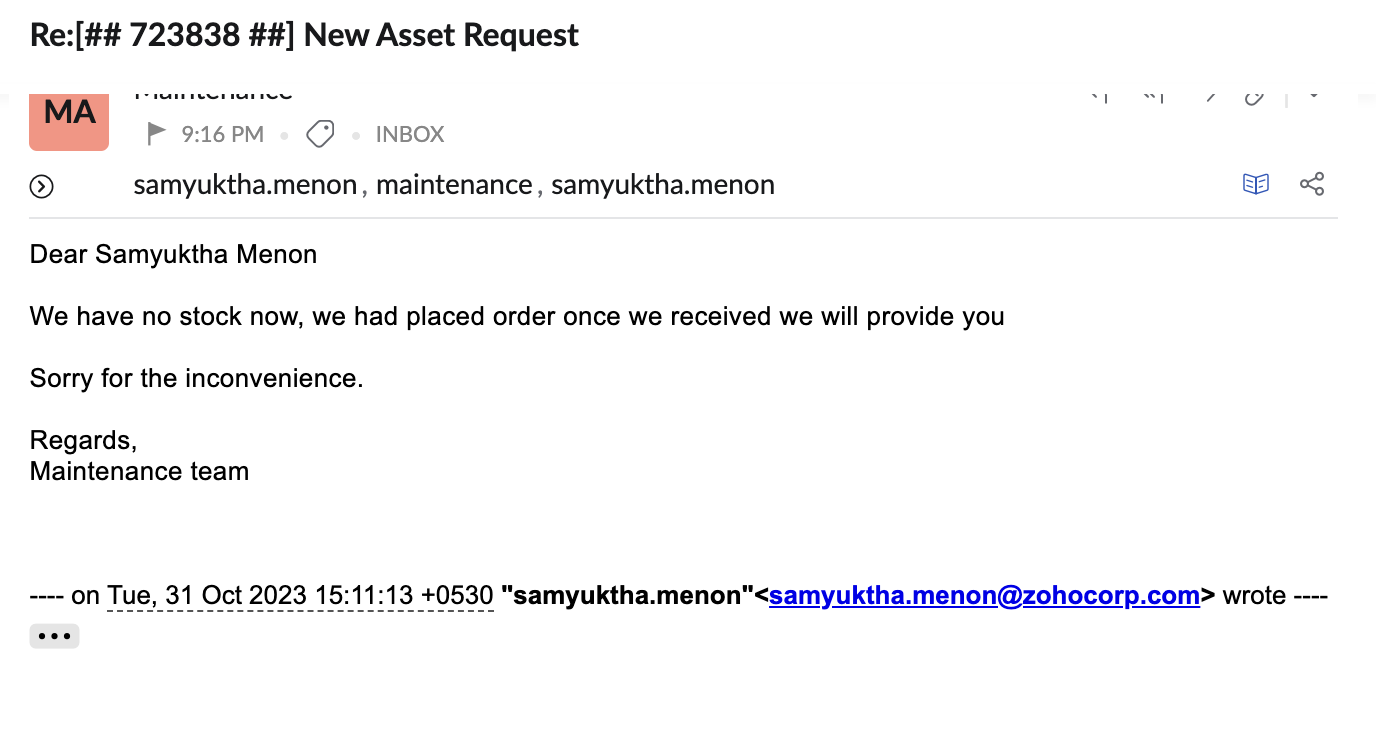This screenshot has height=744, width=1376.
Task: Click the reply arrow icon
Action: [1100, 97]
